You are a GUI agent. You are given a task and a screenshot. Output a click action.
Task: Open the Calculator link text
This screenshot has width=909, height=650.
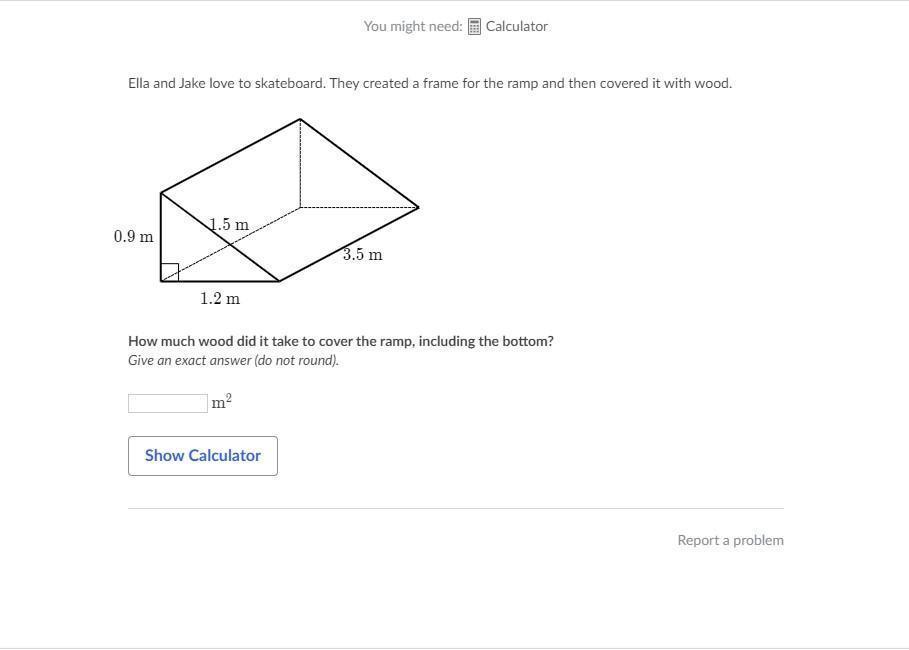tap(516, 27)
